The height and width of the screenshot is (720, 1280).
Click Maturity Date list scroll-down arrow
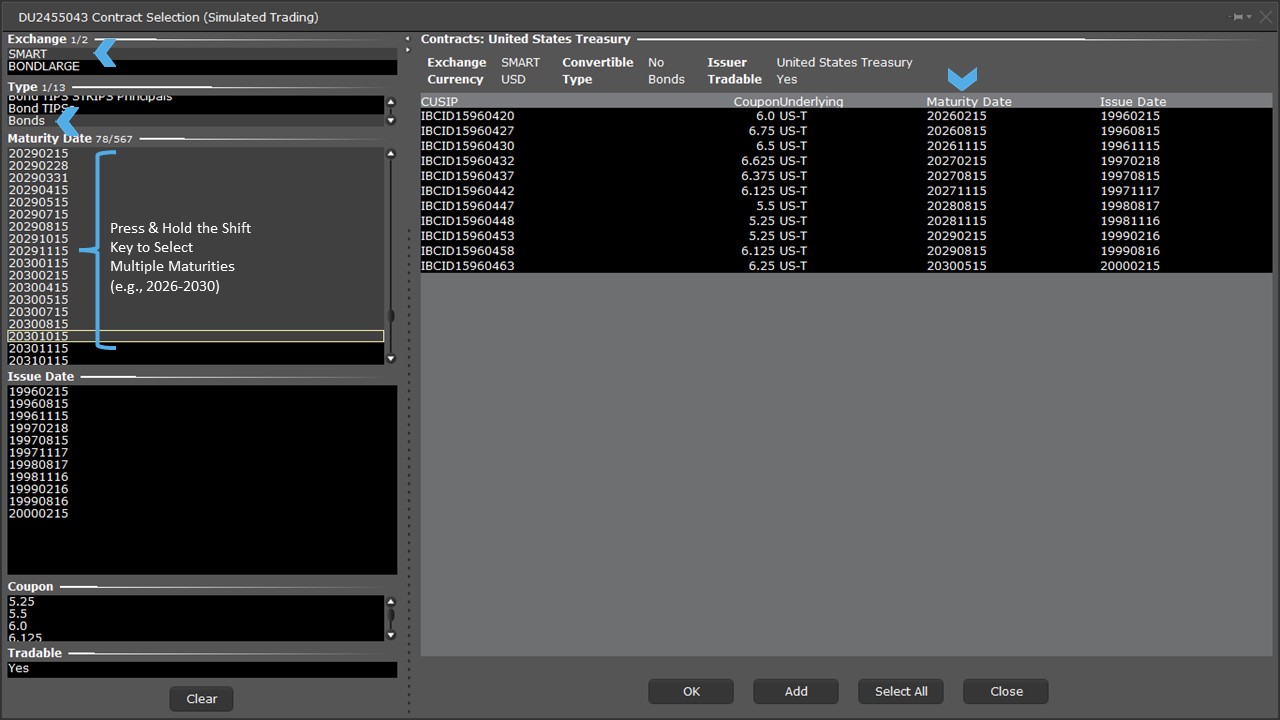tap(390, 359)
